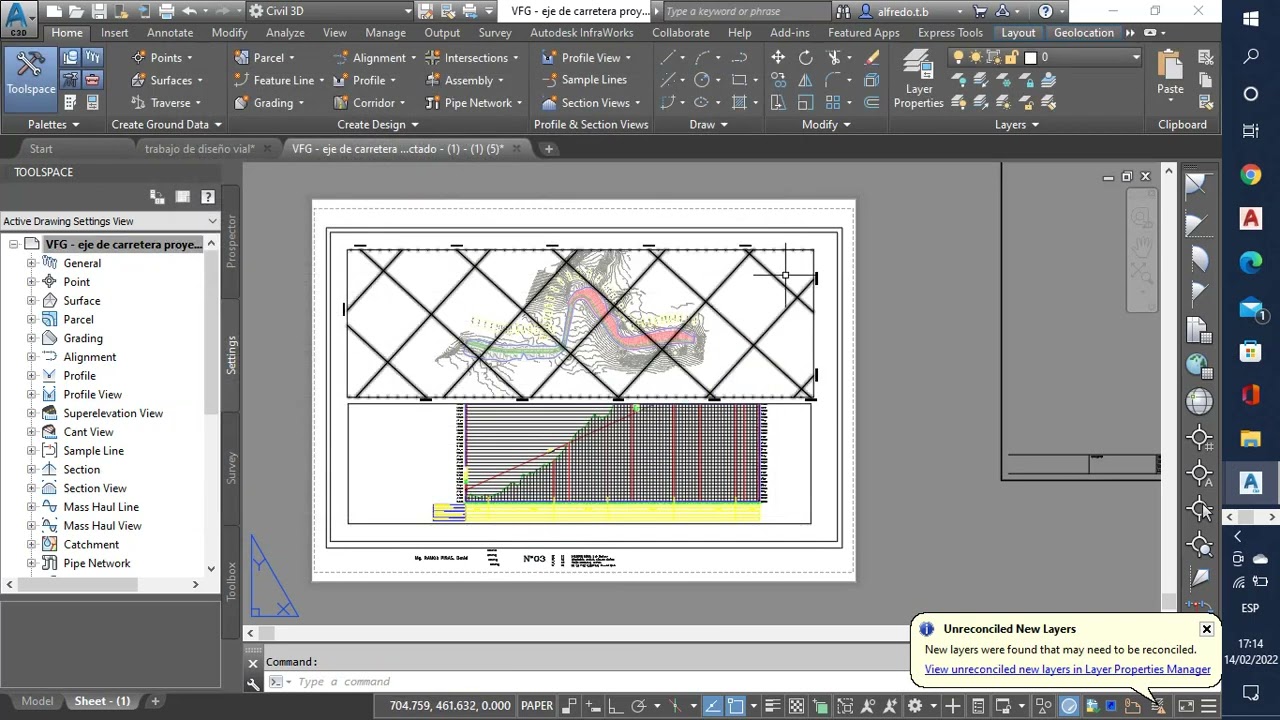Toggle the layer 0 lightbulb on/off
The height and width of the screenshot is (720, 1280).
tap(959, 58)
